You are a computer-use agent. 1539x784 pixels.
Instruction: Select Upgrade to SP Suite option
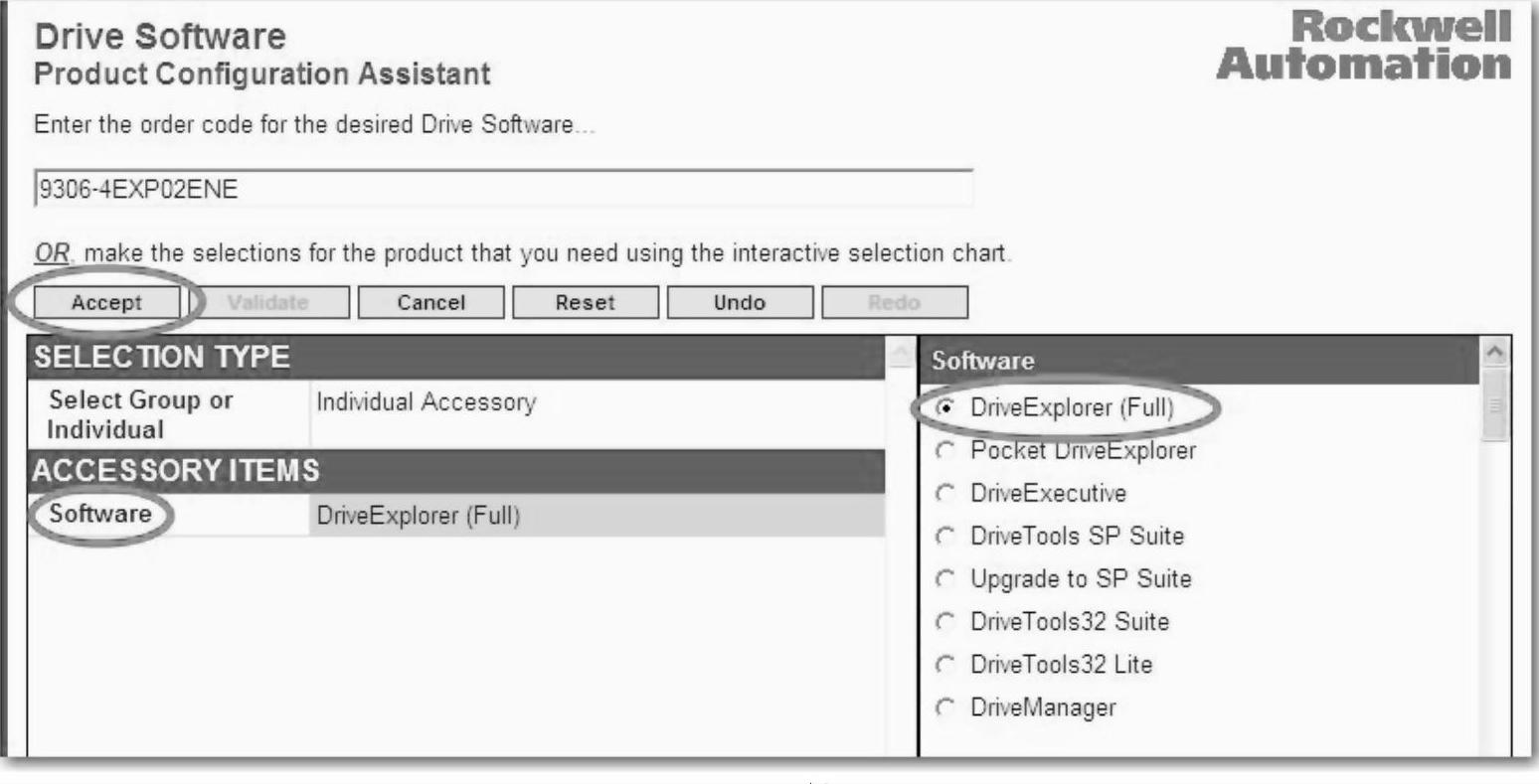945,579
